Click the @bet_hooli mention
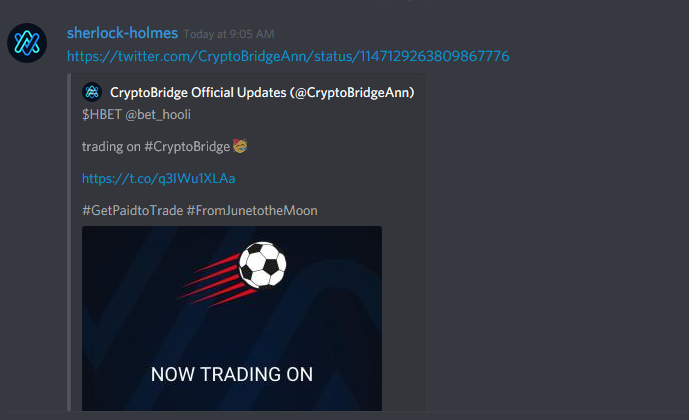The height and width of the screenshot is (420, 689). [x=158, y=115]
